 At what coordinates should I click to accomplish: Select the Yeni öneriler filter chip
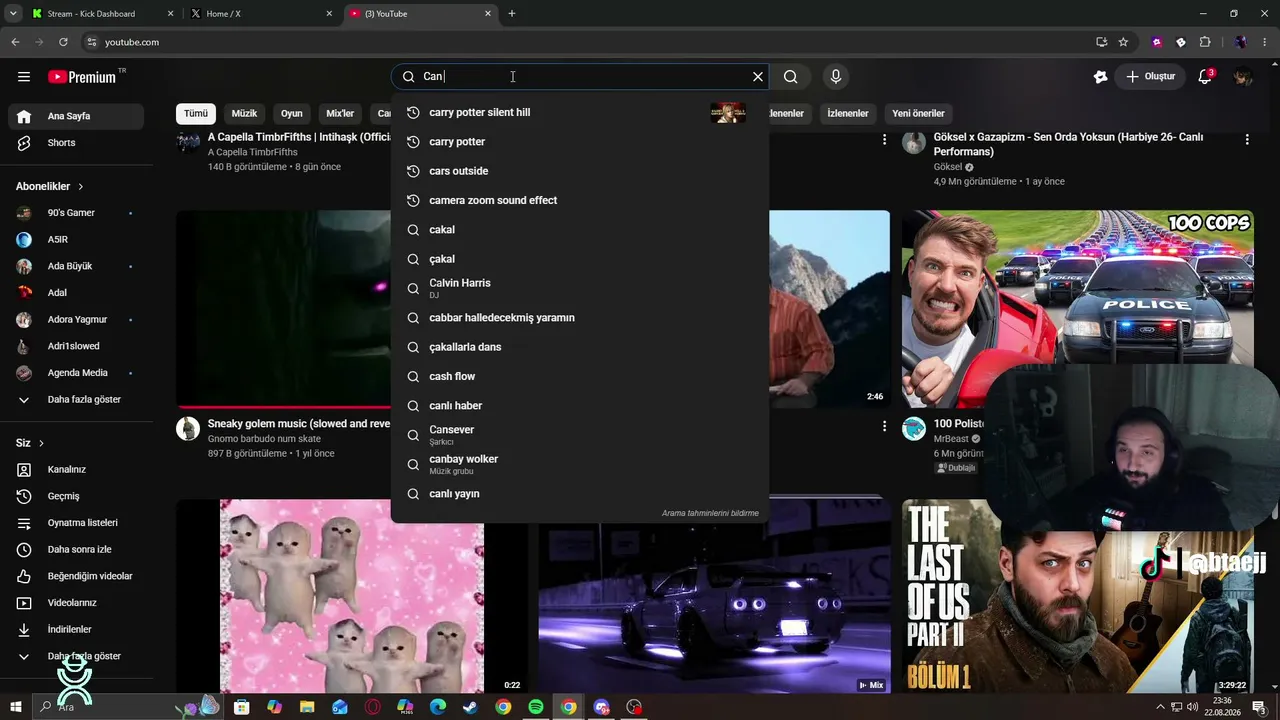919,114
